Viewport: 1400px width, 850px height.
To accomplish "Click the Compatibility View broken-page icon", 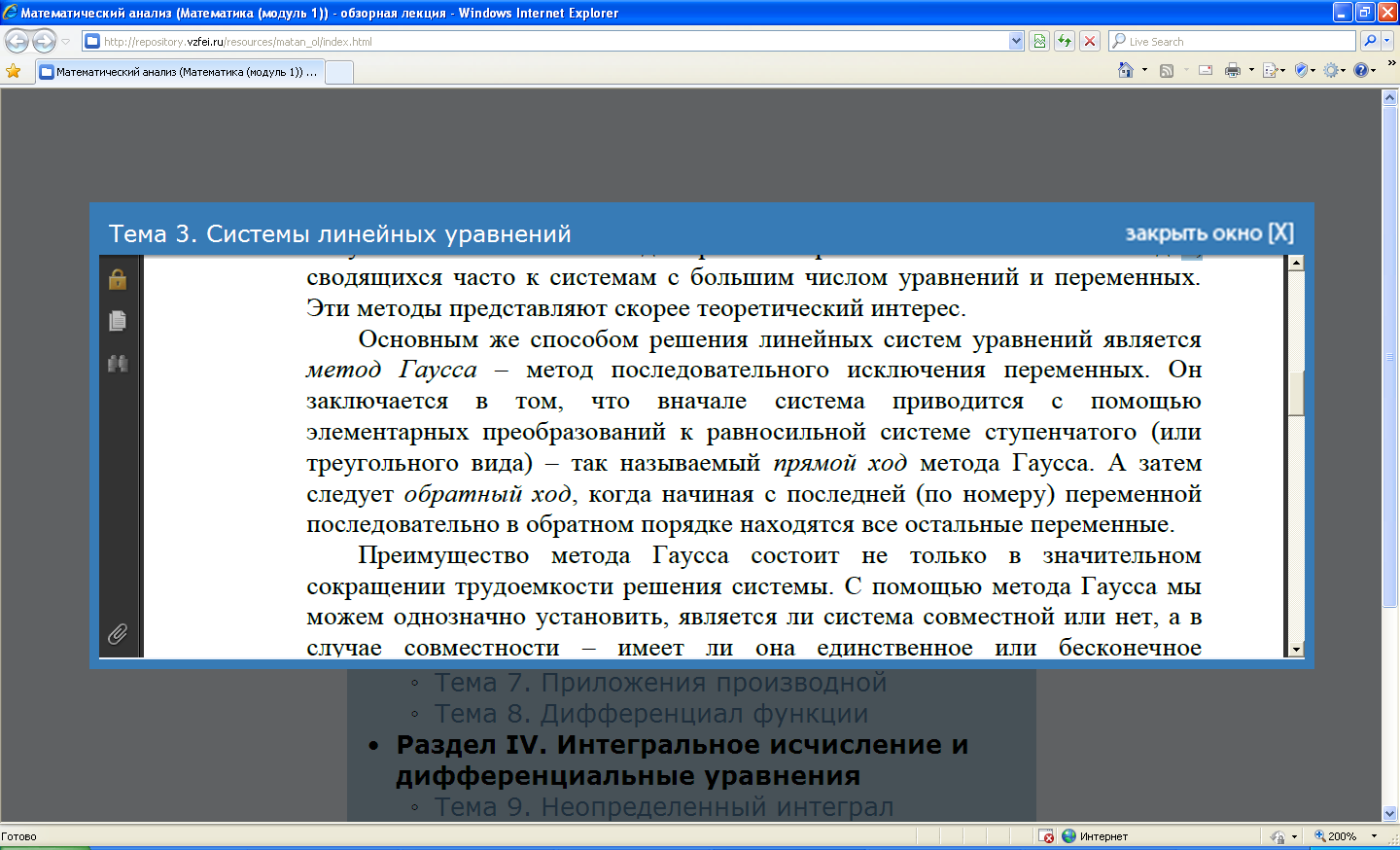I will pos(1039,42).
